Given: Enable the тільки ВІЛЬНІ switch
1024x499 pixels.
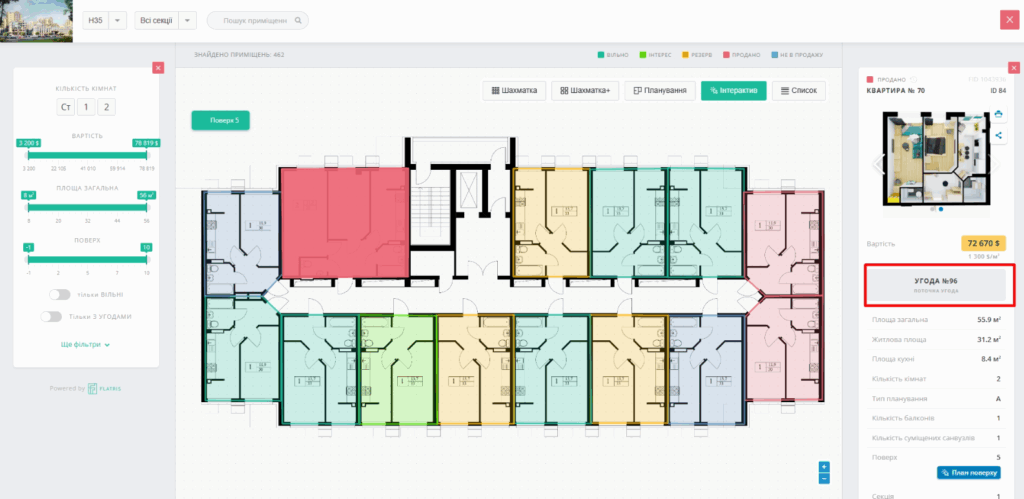Looking at the screenshot, I should [59, 295].
